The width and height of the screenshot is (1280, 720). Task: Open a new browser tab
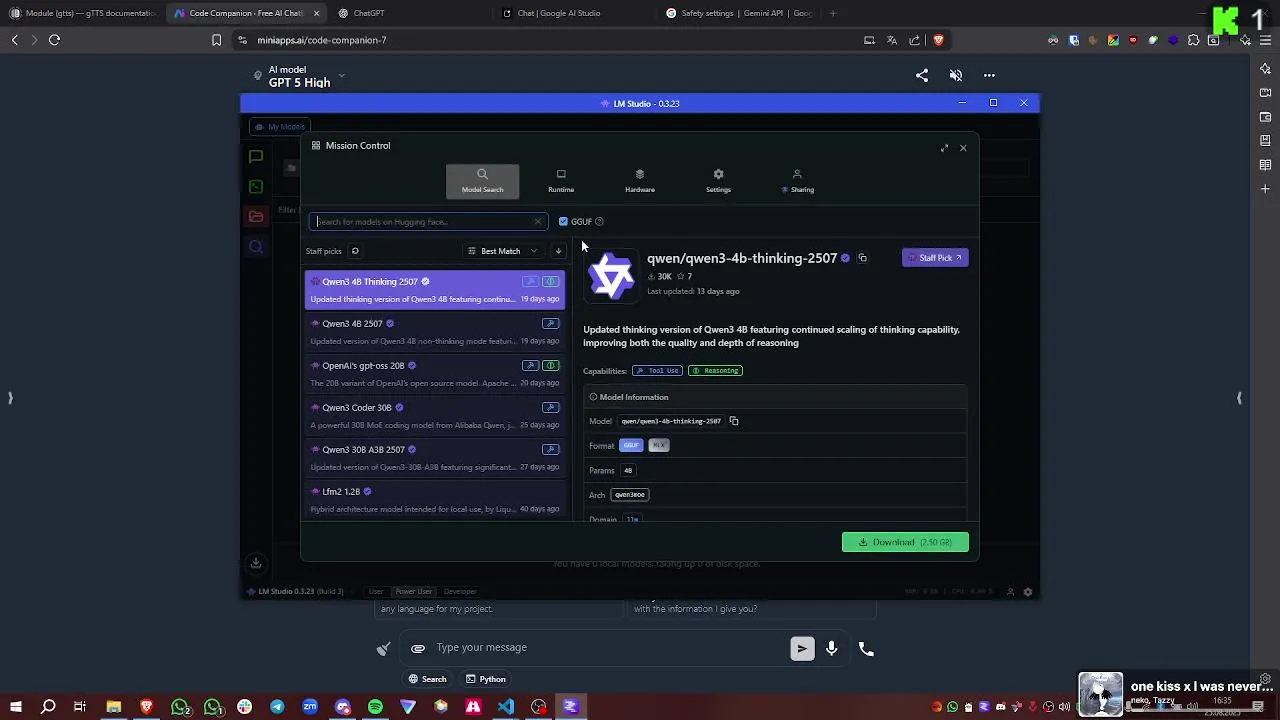[832, 13]
